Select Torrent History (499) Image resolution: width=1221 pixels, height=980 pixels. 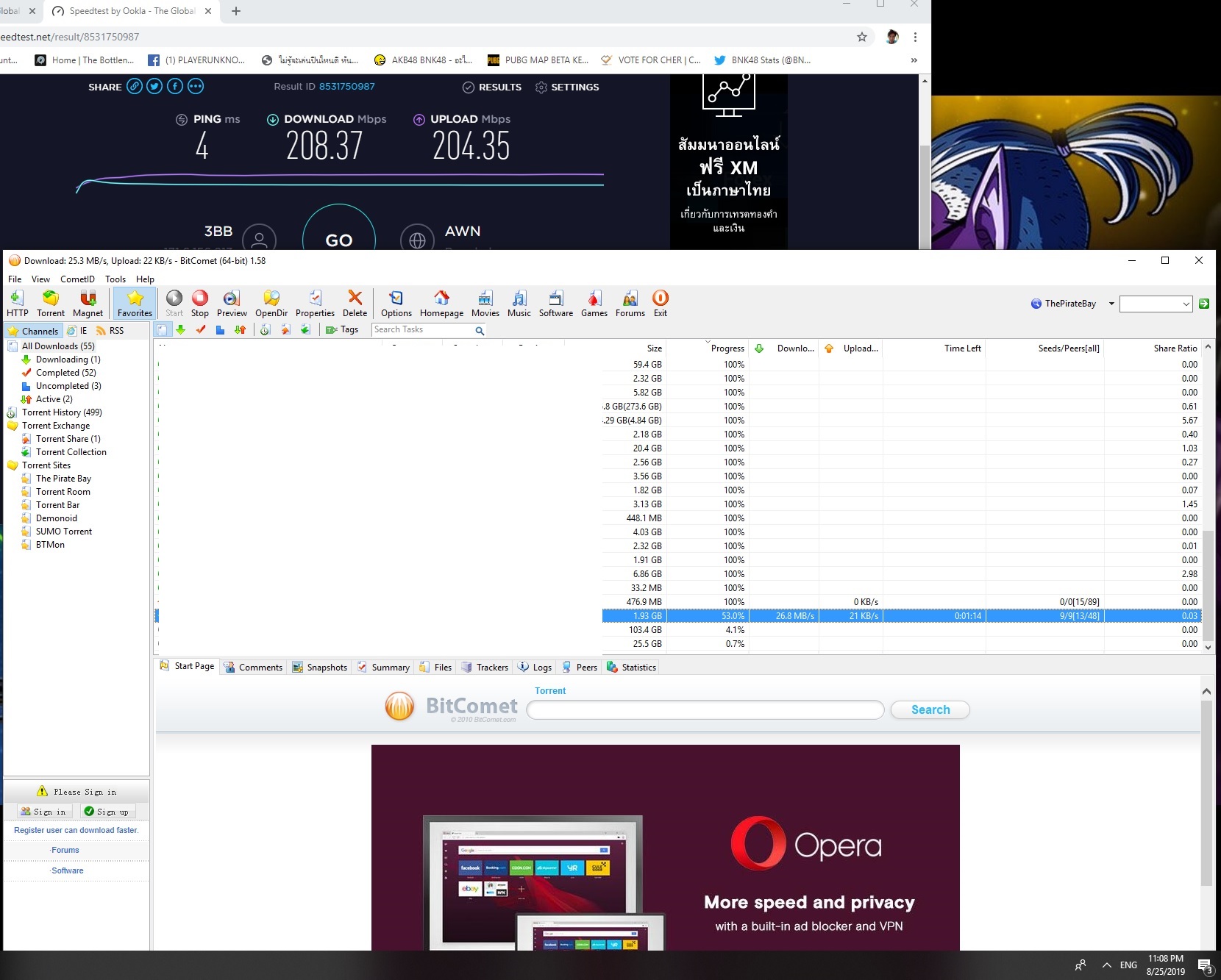click(62, 412)
